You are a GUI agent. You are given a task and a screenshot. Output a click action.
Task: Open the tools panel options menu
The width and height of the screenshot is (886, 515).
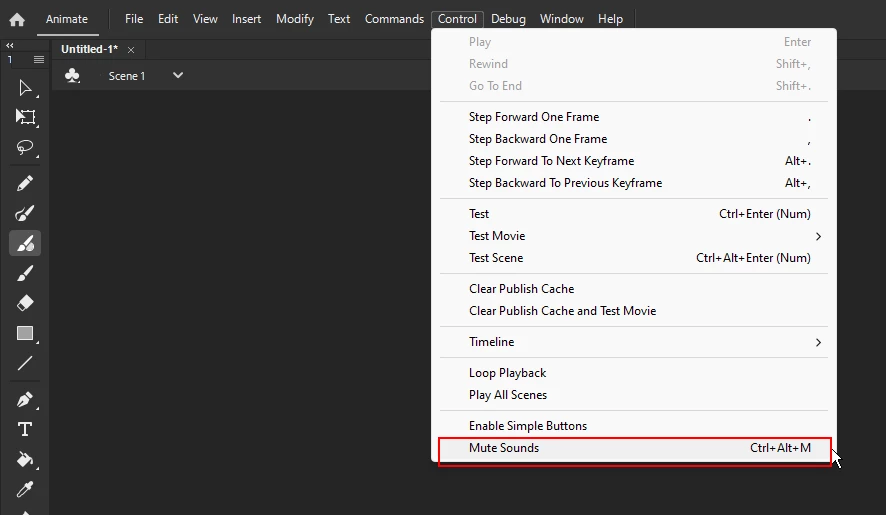pyautogui.click(x=38, y=59)
